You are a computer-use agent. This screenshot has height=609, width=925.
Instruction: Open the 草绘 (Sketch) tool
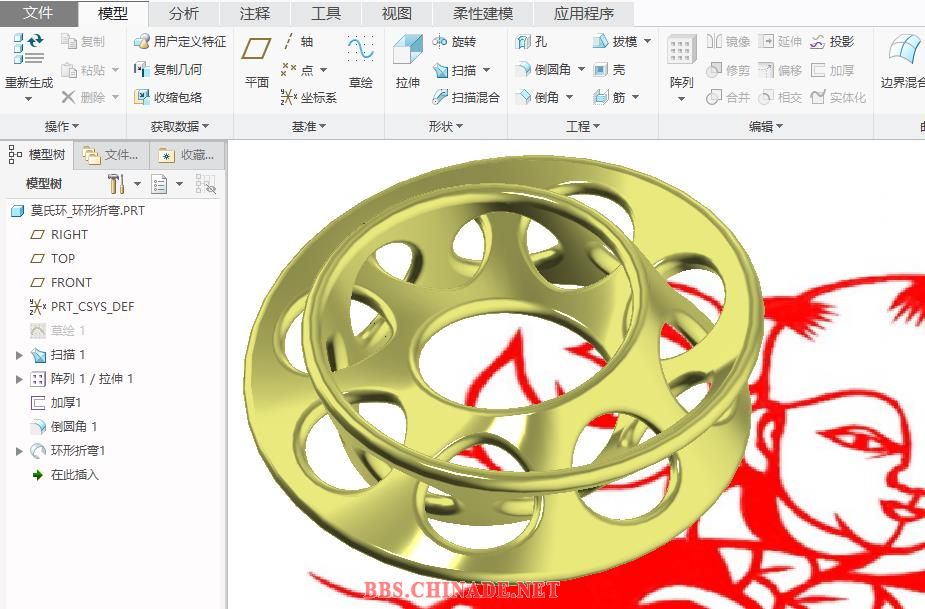click(360, 52)
